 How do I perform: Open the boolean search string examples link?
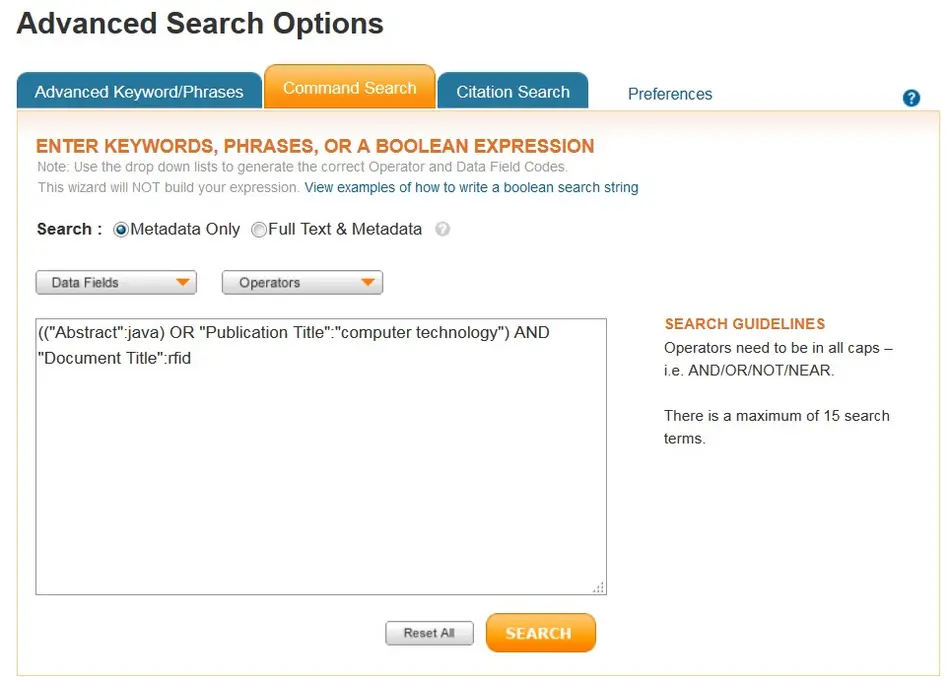(471, 187)
